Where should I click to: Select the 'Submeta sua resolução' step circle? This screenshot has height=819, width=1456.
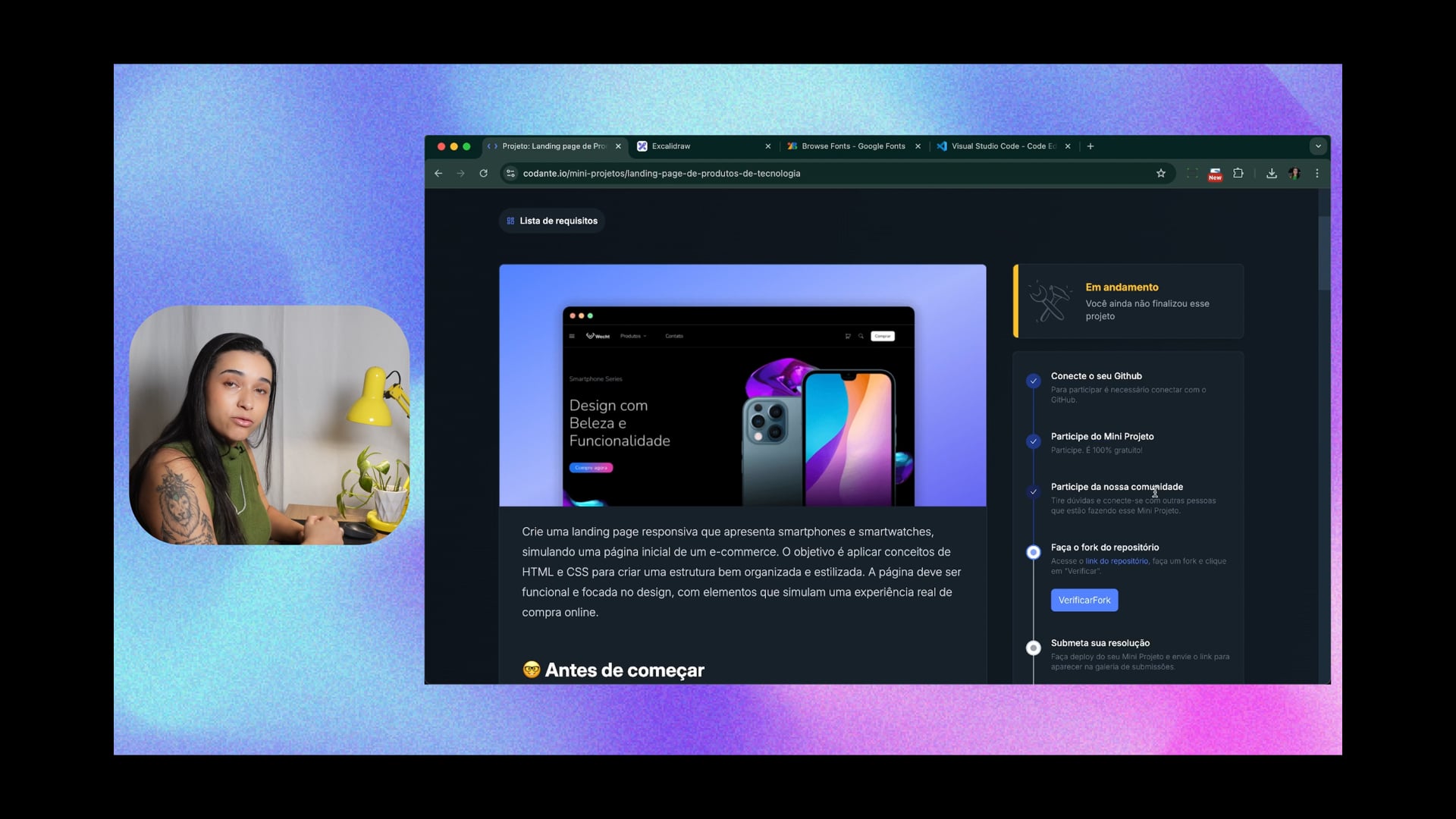(x=1033, y=648)
